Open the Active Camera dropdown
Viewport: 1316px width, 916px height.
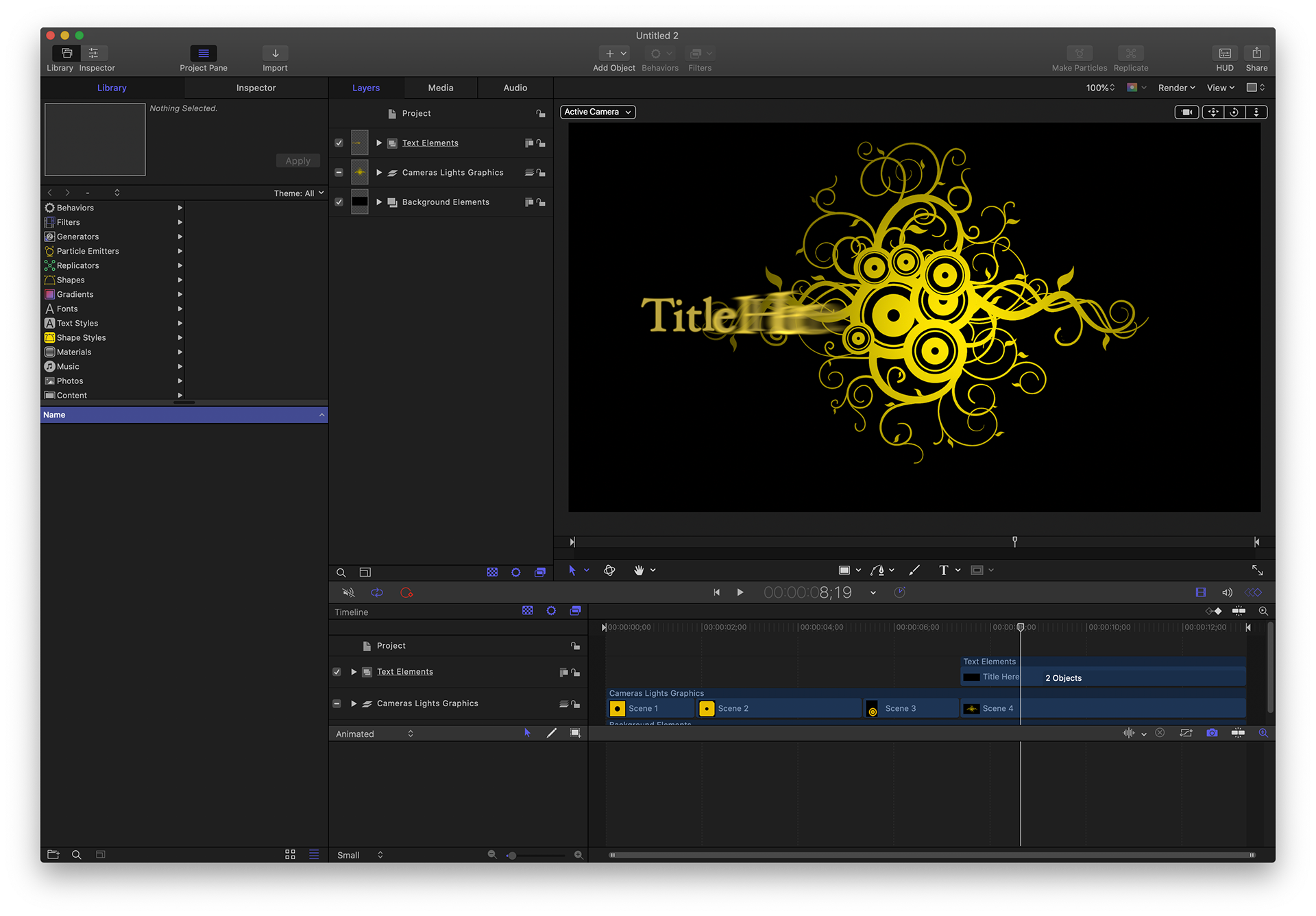598,112
